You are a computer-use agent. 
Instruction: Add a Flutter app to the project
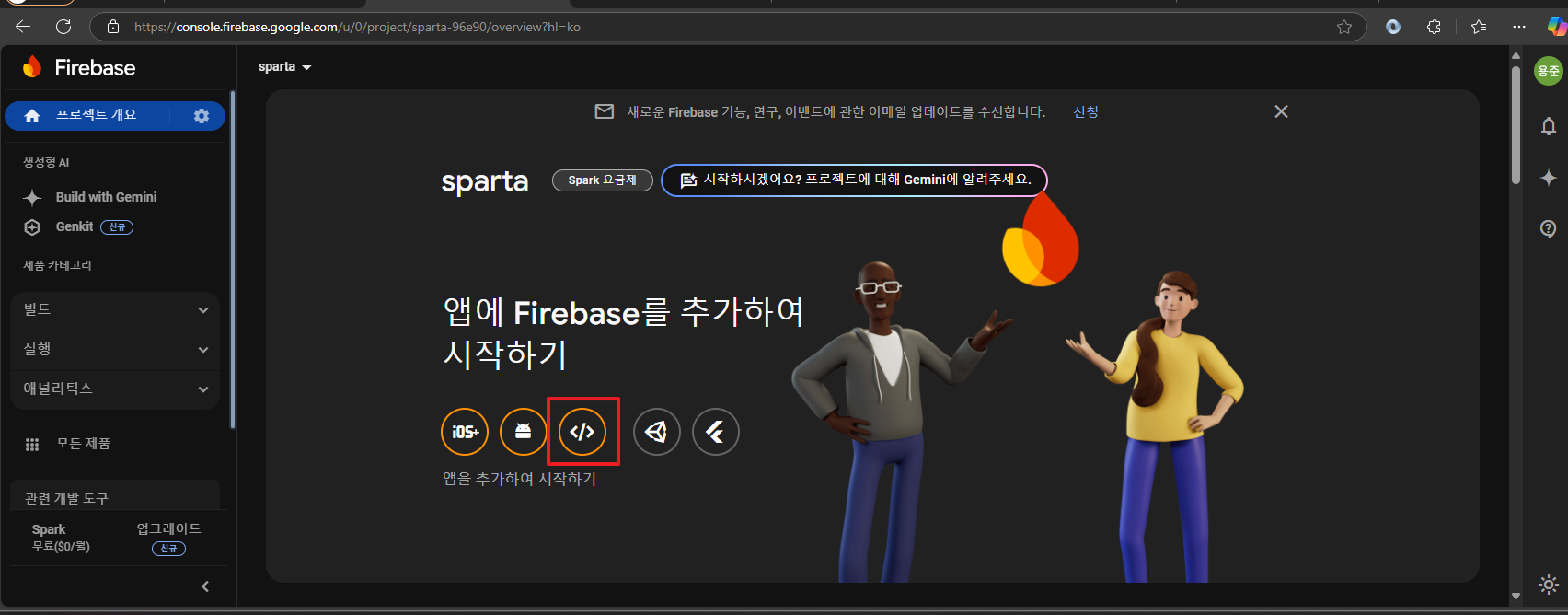point(715,432)
